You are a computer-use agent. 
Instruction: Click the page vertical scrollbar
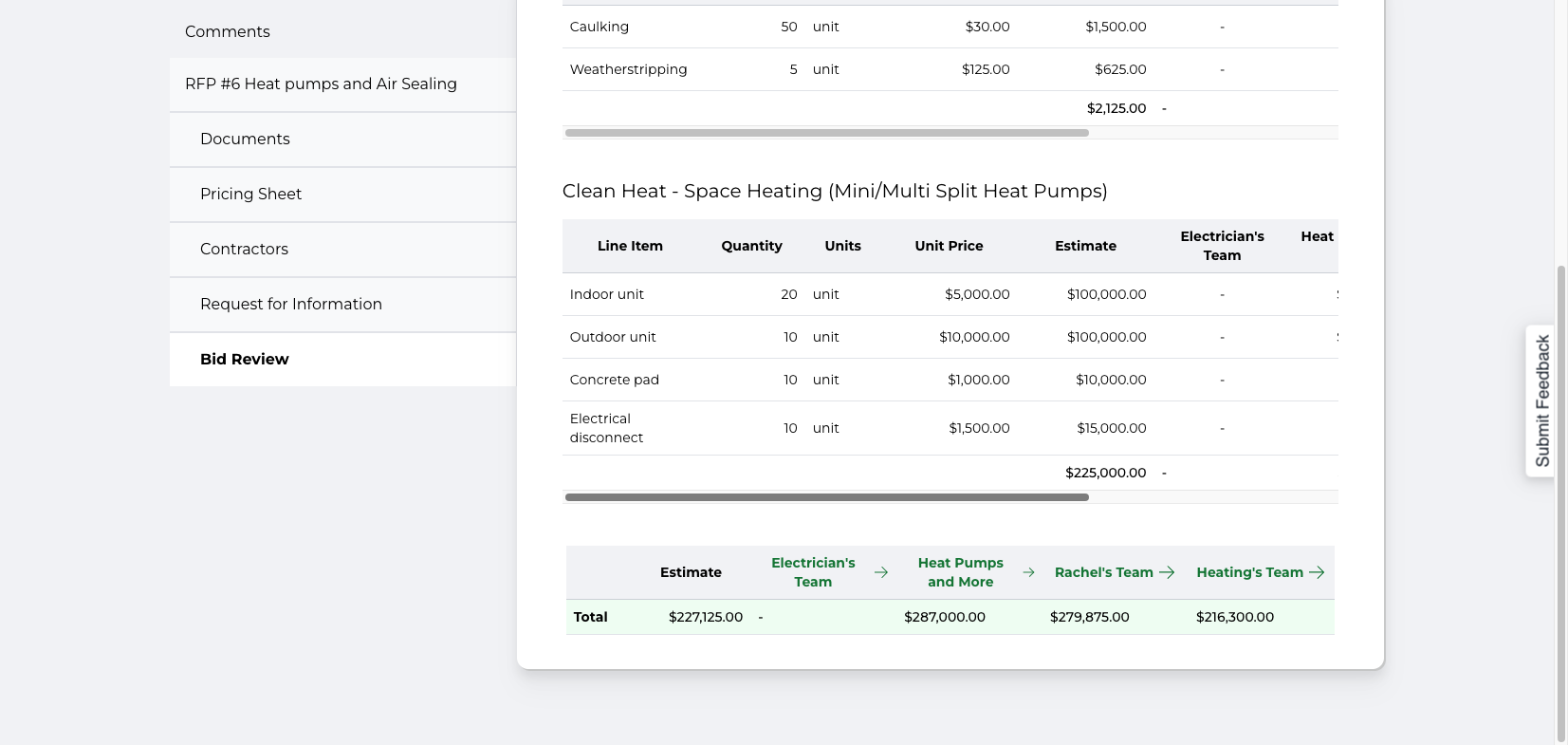[1561, 503]
